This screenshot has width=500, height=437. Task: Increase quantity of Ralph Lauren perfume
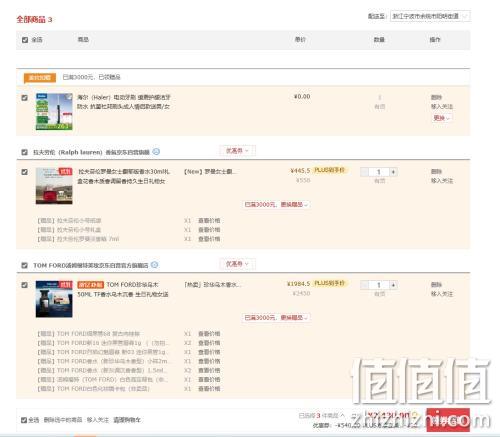point(393,172)
